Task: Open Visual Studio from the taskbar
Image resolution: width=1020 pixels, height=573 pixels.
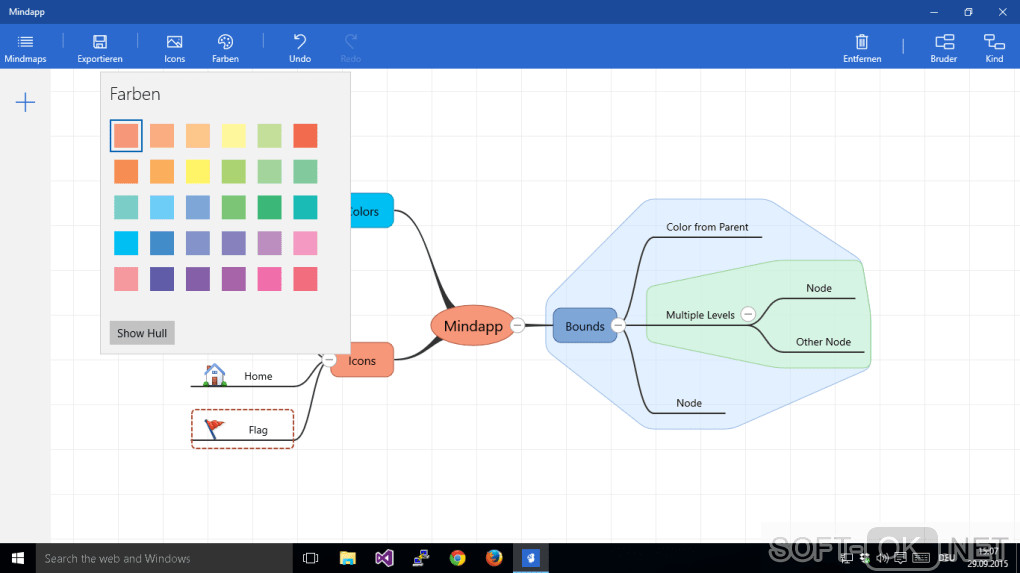Action: [x=384, y=558]
